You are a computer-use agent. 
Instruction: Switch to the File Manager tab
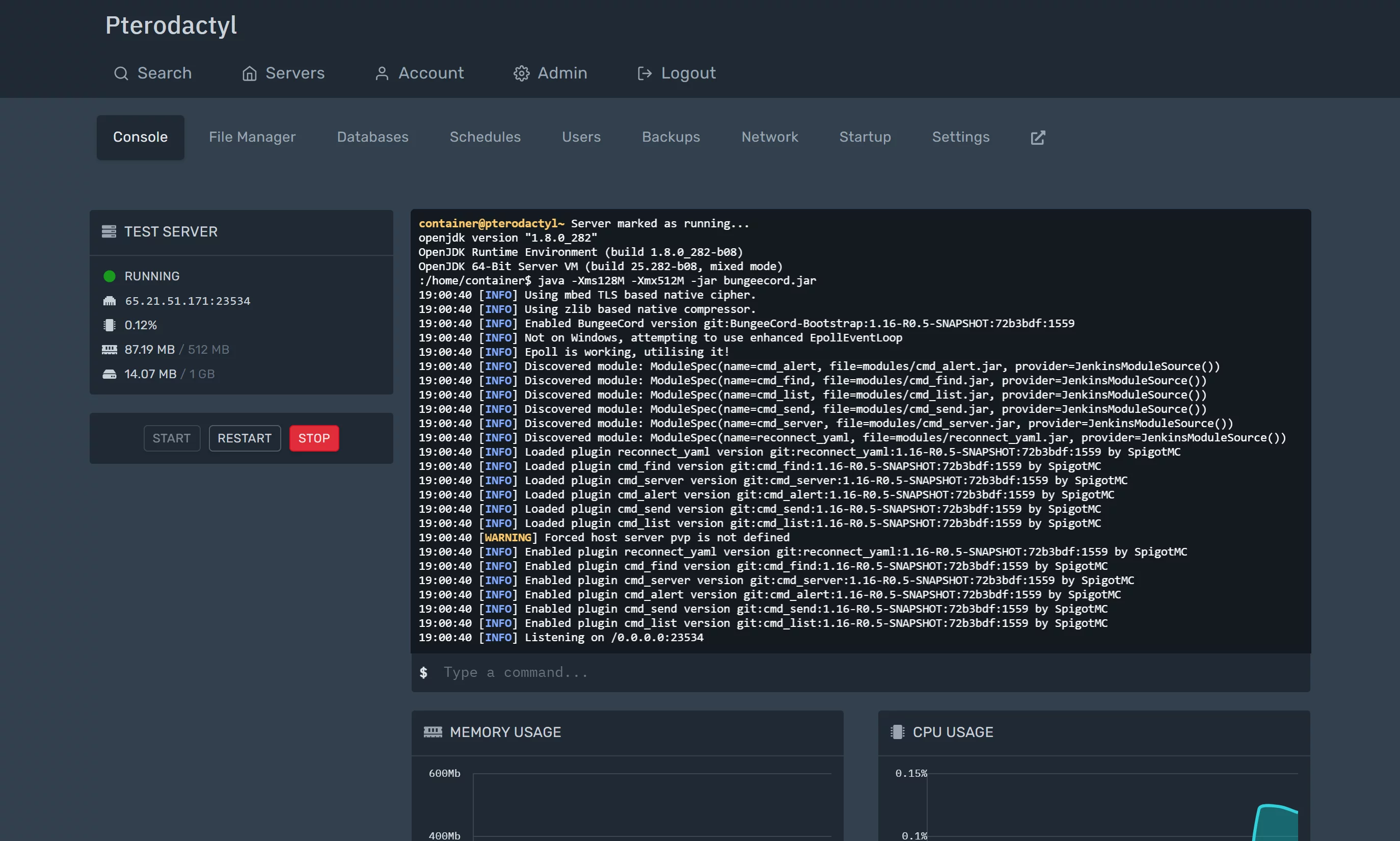click(252, 137)
